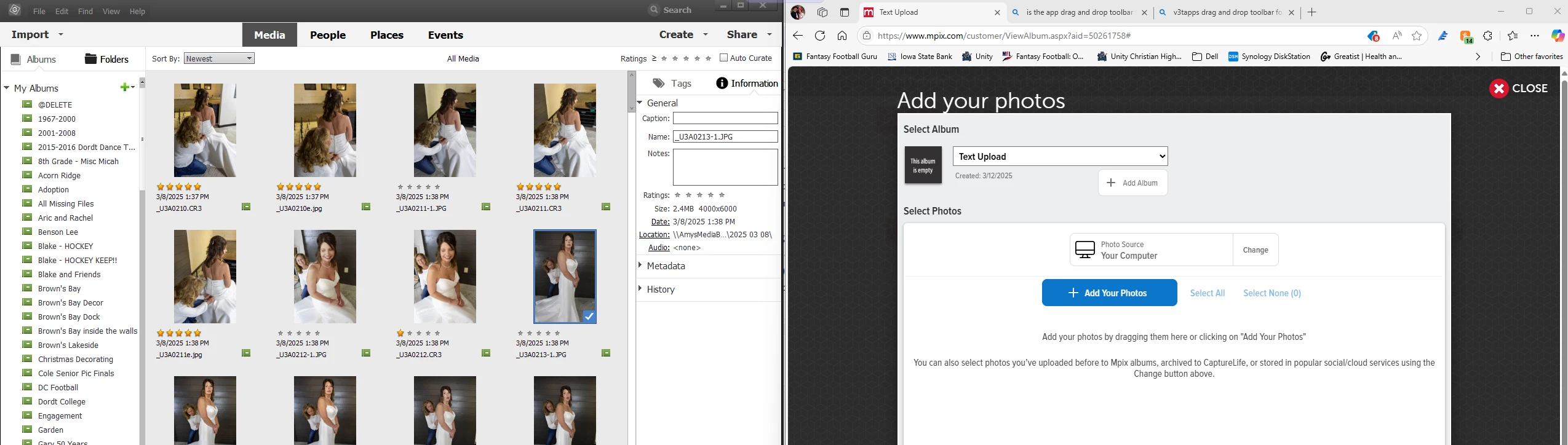Toggle the star rating for _U3A0211e.jpg
This screenshot has width=1568, height=445.
(178, 333)
